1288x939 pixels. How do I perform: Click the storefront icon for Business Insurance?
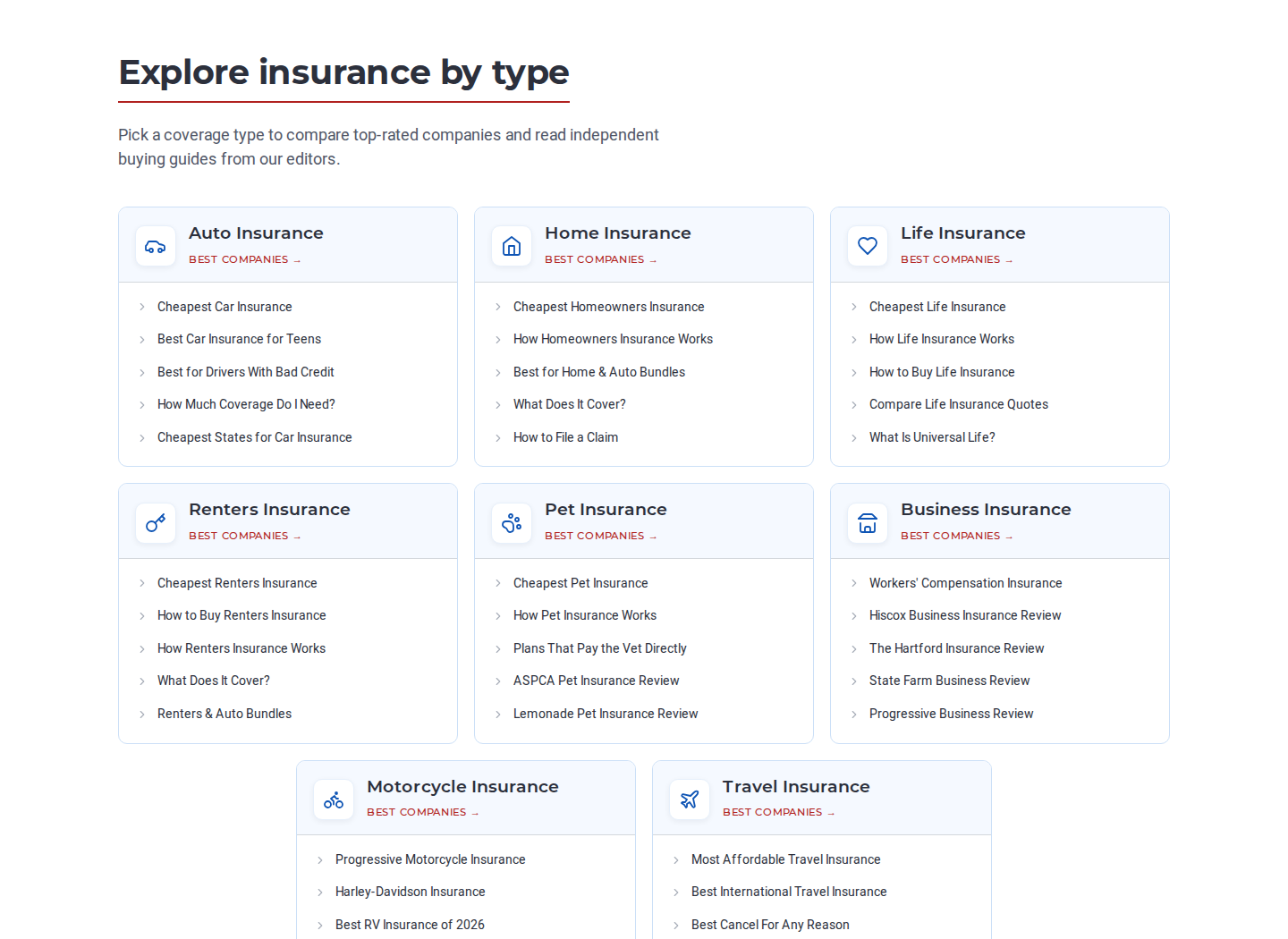click(x=868, y=523)
